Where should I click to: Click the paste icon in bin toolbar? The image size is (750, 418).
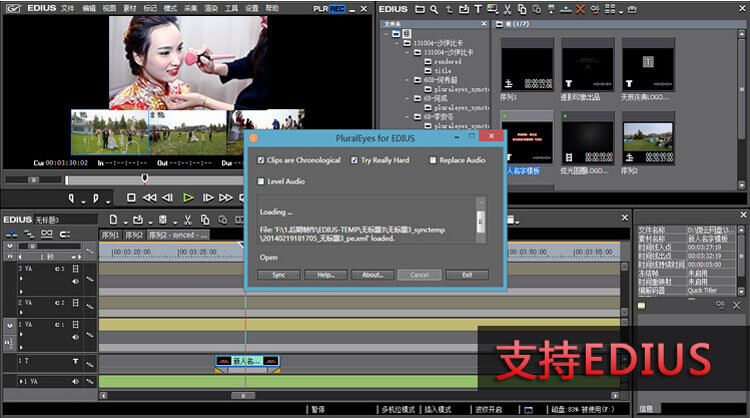pos(537,9)
